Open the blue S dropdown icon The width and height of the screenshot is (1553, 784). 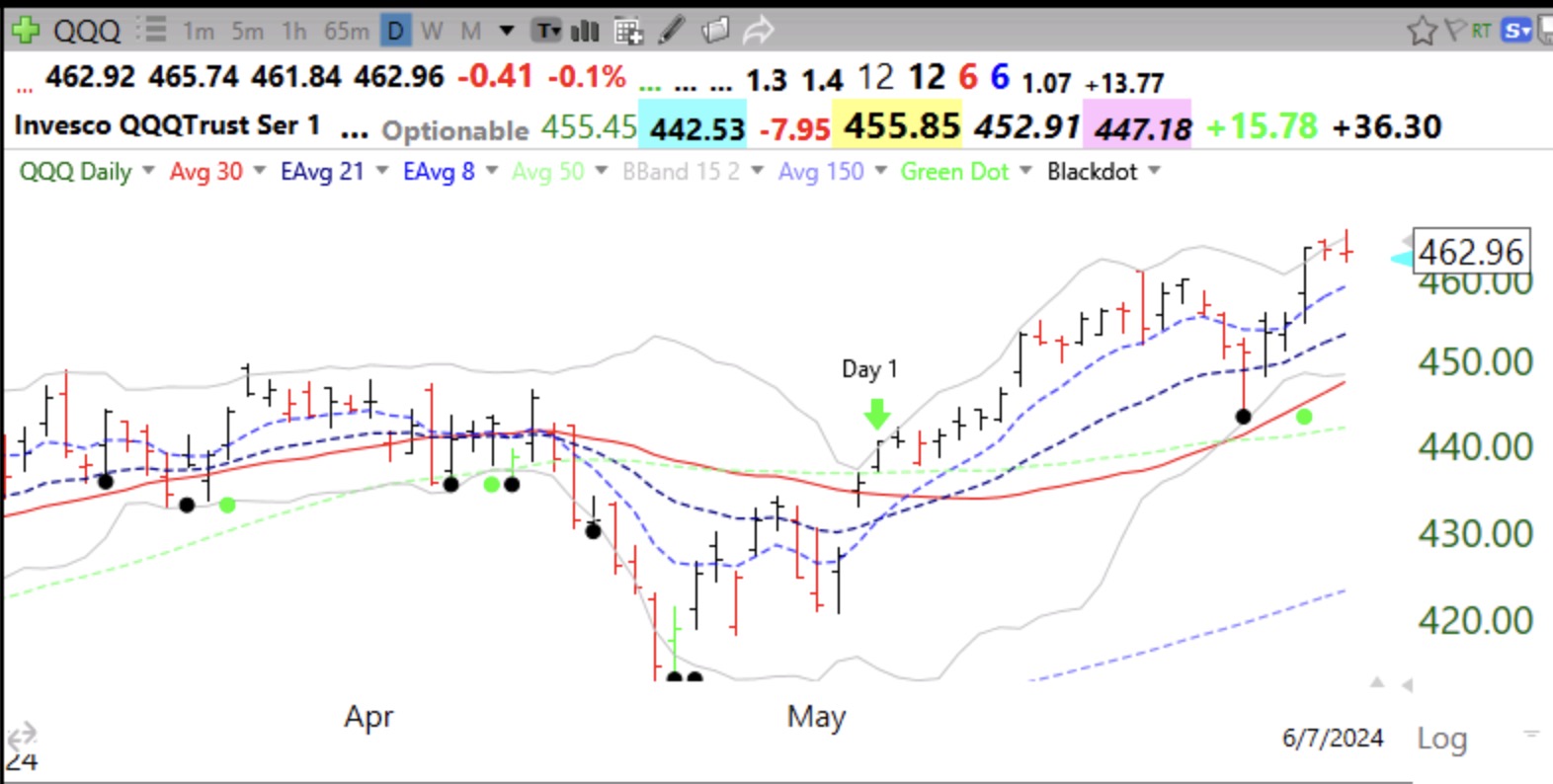point(1516,31)
